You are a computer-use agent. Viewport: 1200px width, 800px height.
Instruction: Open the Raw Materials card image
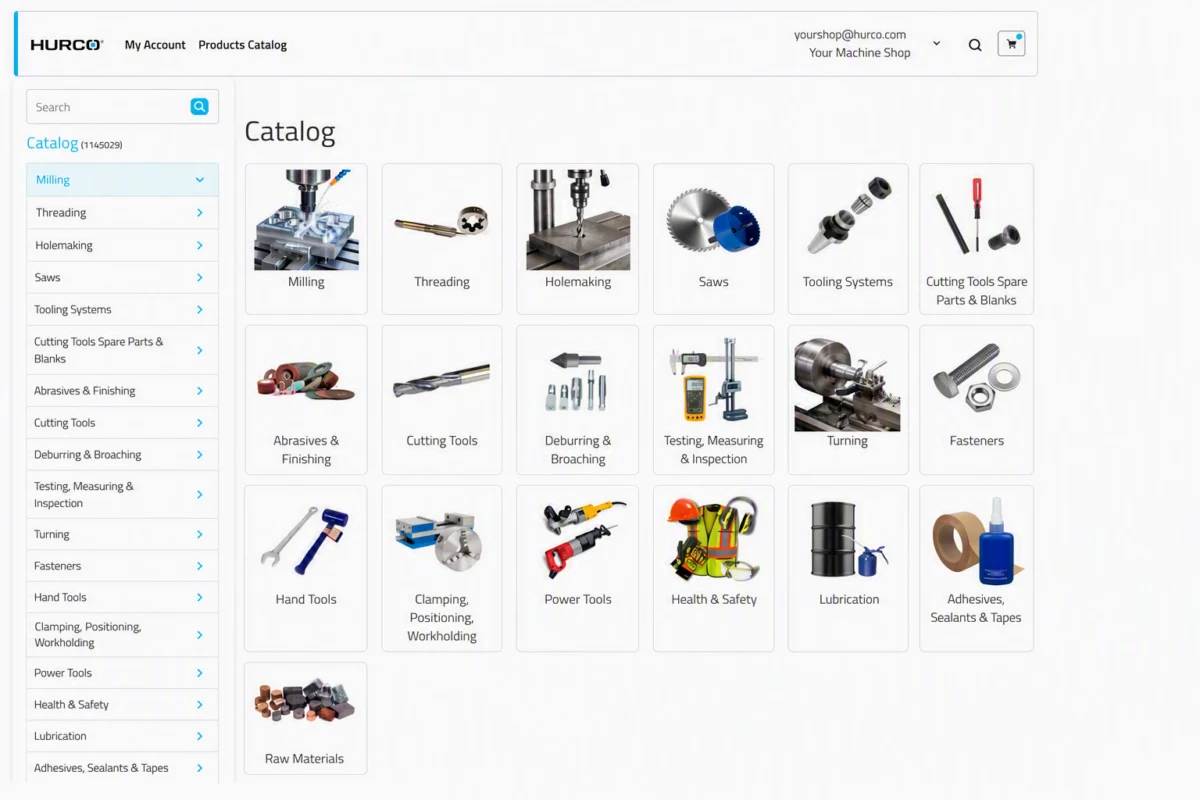[x=305, y=699]
